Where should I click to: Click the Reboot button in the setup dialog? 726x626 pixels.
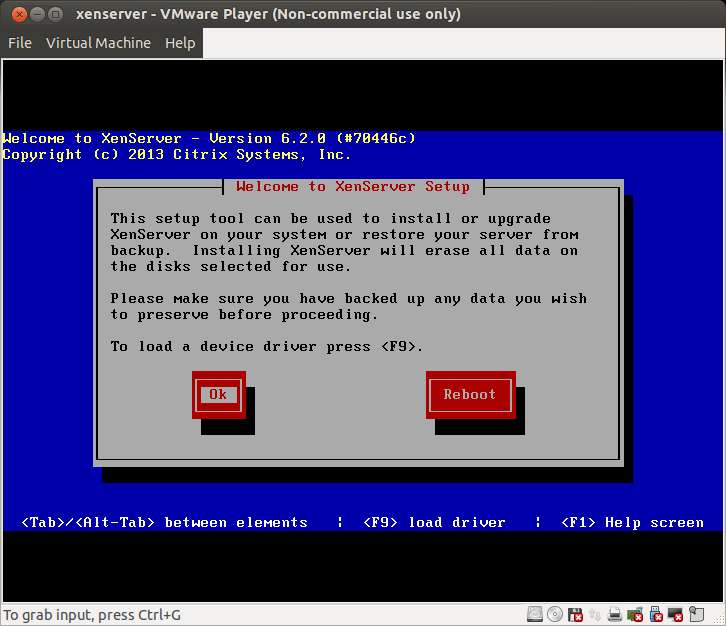coord(470,394)
